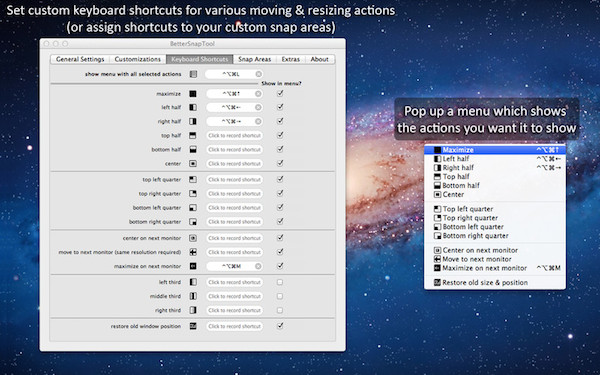Choose Center on next monitor menu item
This screenshot has height=375, width=600.
pos(495,250)
